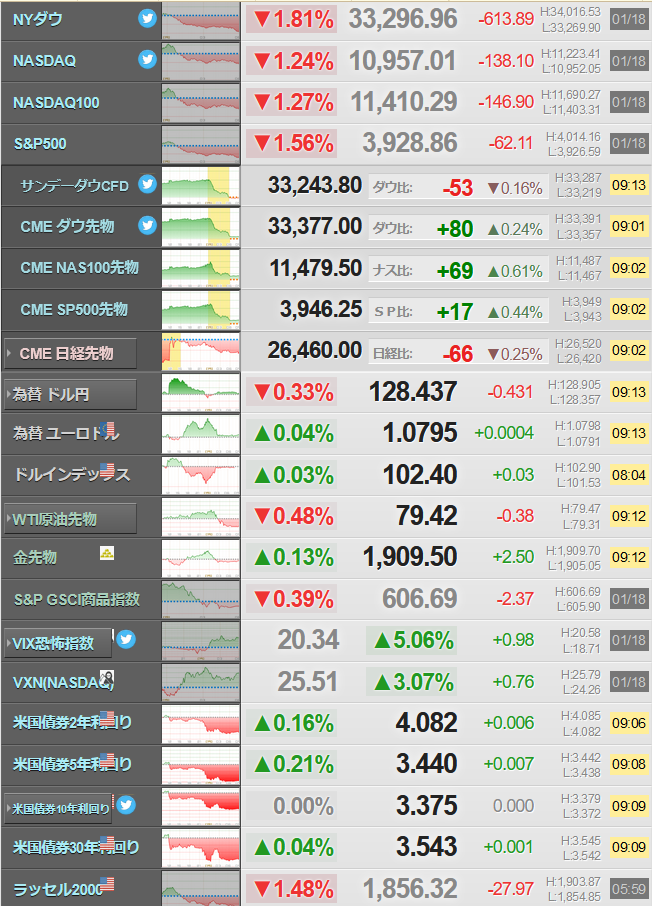652x906 pixels.
Task: Click the flag icon on 為替 ユーロドル
Action: [x=108, y=428]
